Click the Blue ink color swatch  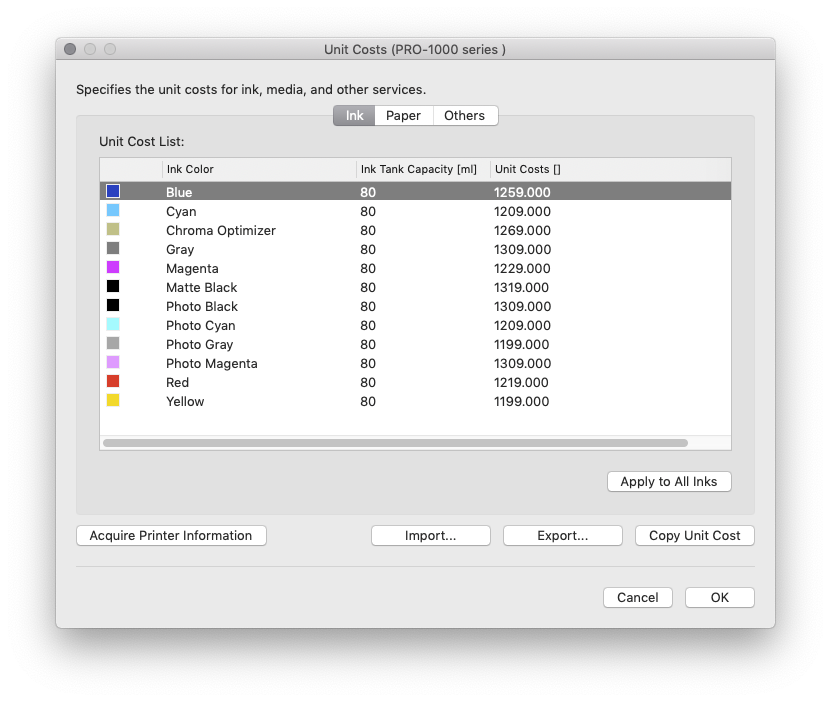point(113,192)
